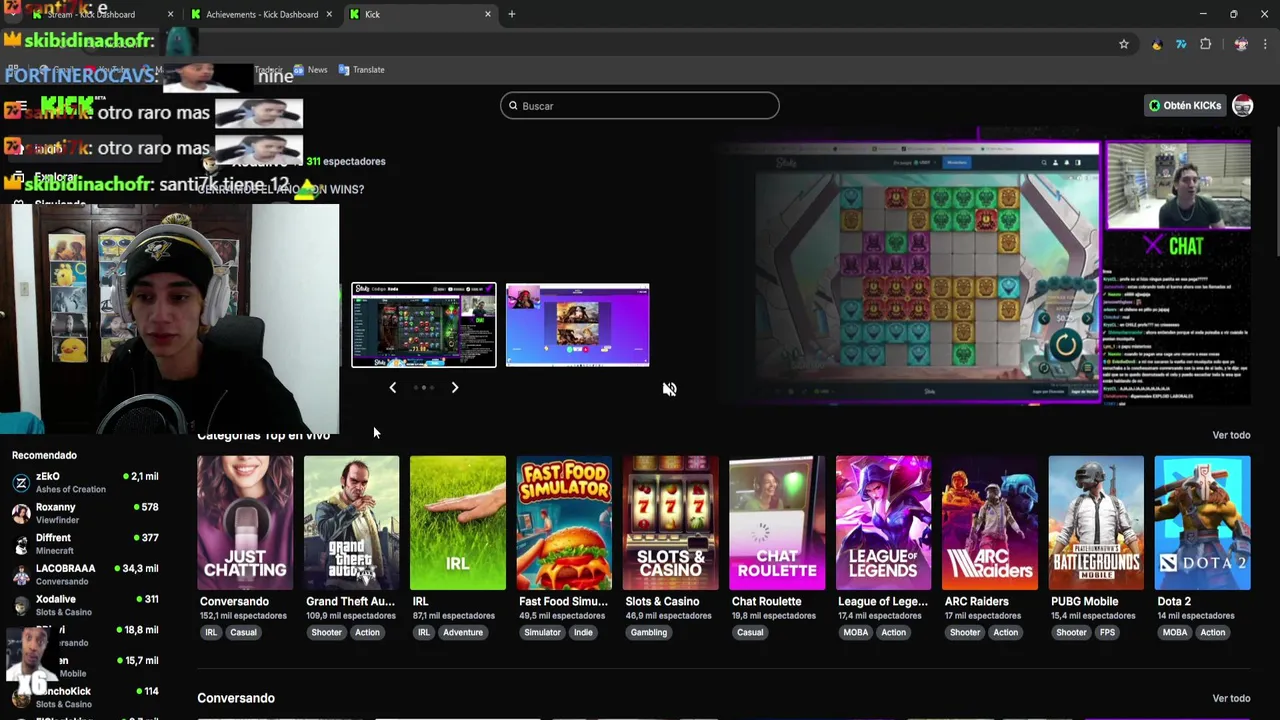1280x720 pixels.
Task: Close the active Kick tab
Action: (x=488, y=14)
